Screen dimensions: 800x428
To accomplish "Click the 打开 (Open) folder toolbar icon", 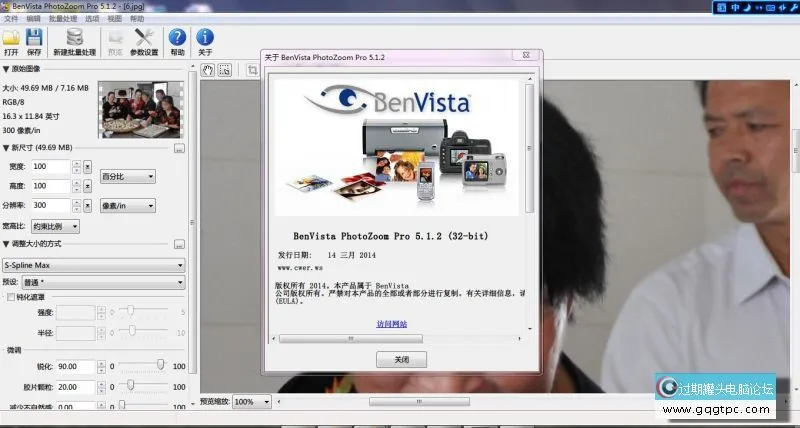I will 11,38.
